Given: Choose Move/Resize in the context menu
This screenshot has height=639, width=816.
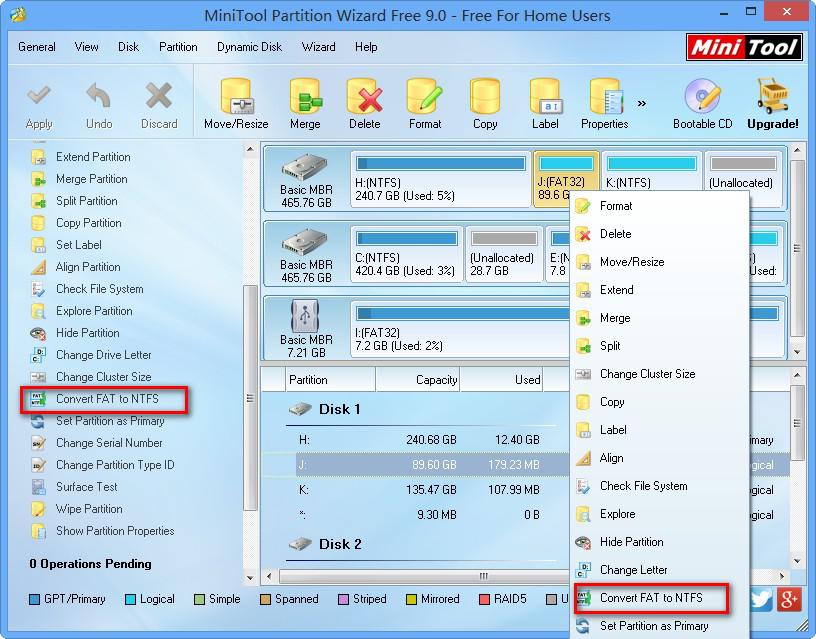Looking at the screenshot, I should [x=659, y=262].
